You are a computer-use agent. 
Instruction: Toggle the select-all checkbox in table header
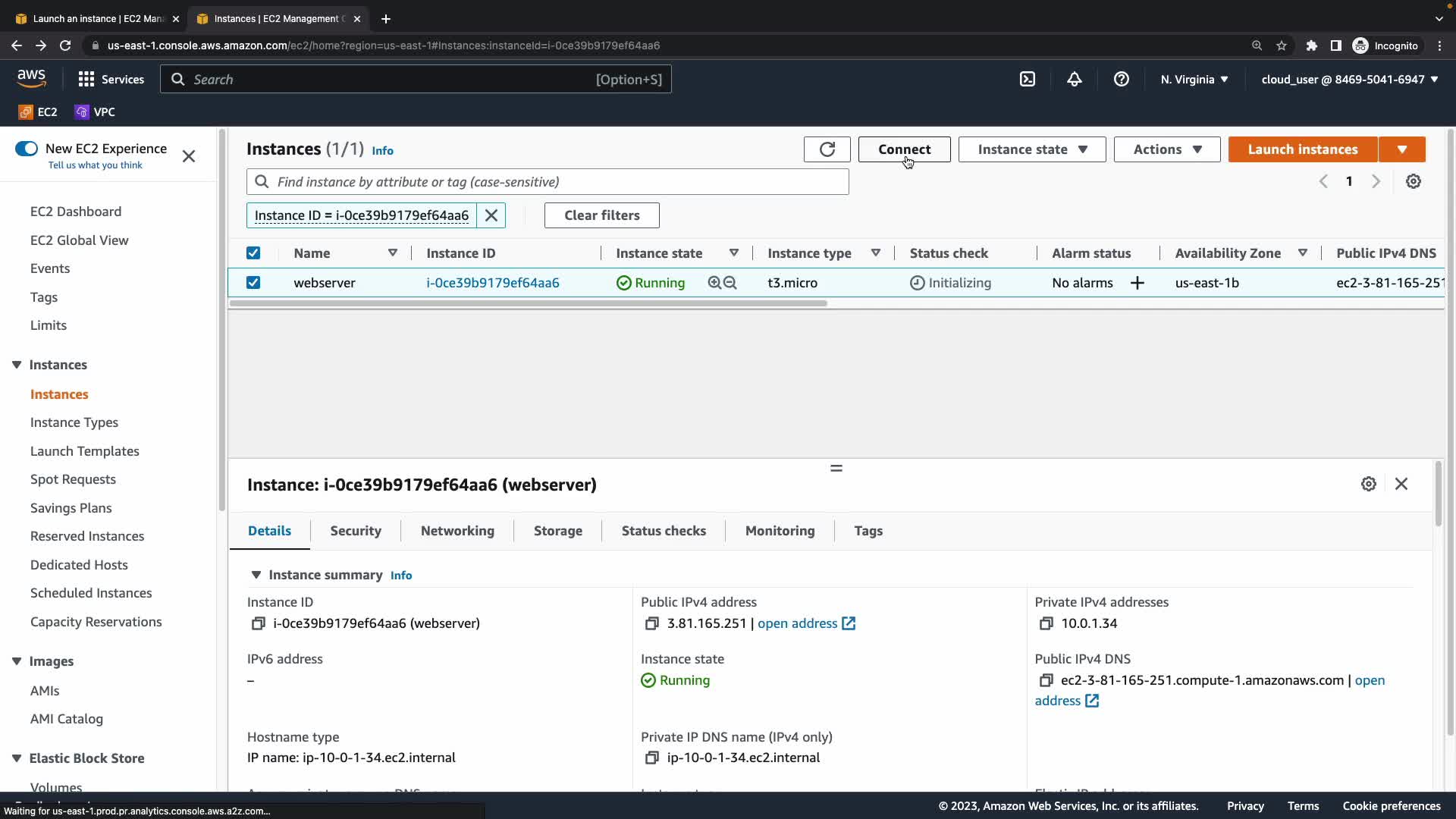click(x=253, y=253)
